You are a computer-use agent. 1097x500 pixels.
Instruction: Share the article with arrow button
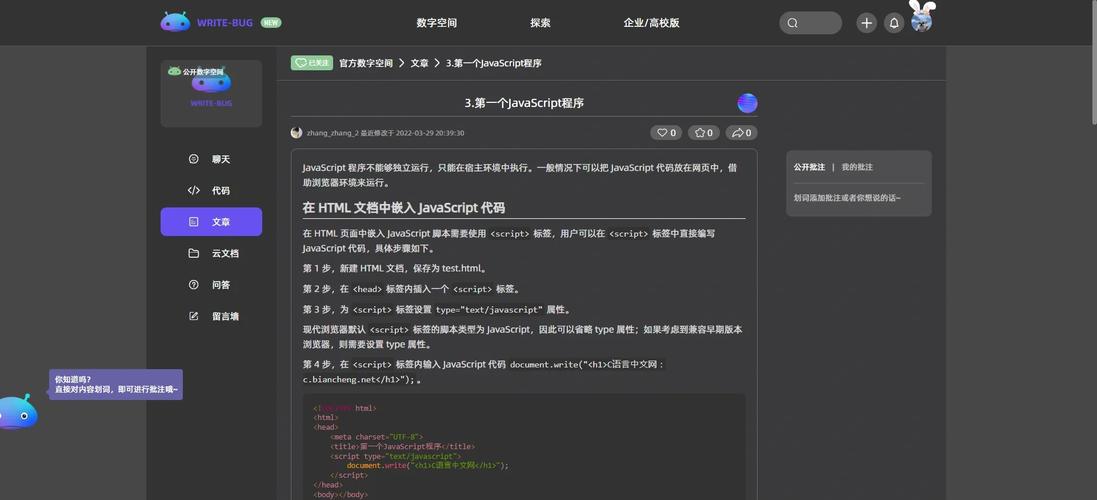741,133
